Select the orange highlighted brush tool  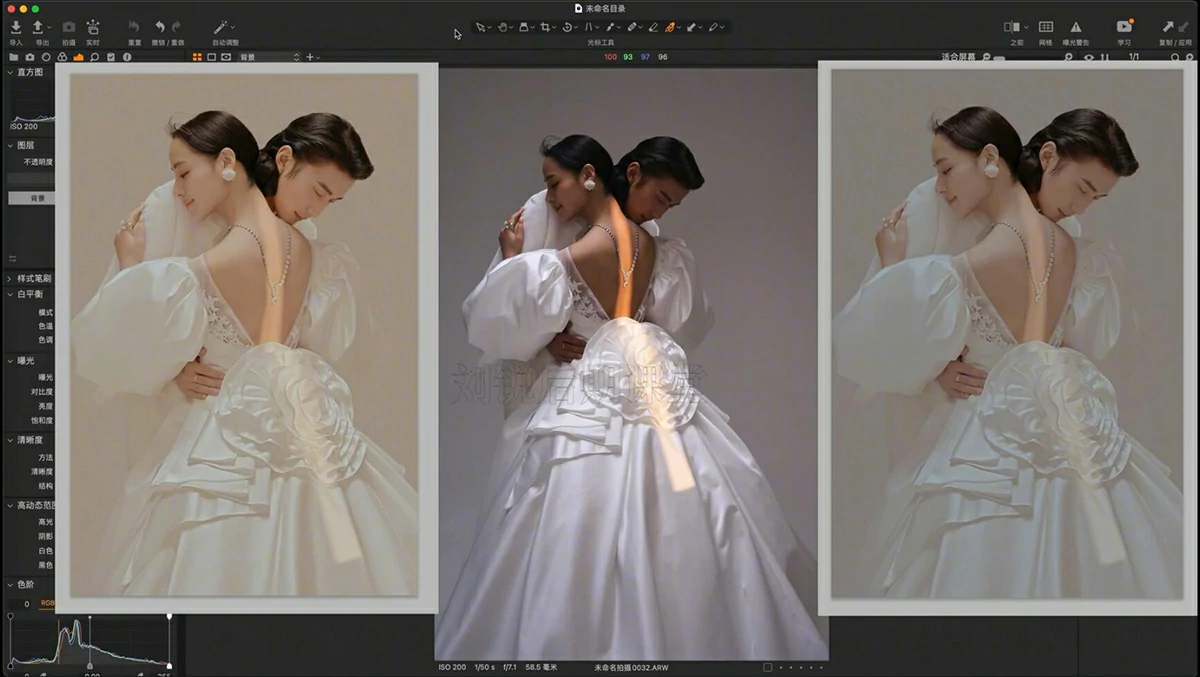(x=670, y=27)
